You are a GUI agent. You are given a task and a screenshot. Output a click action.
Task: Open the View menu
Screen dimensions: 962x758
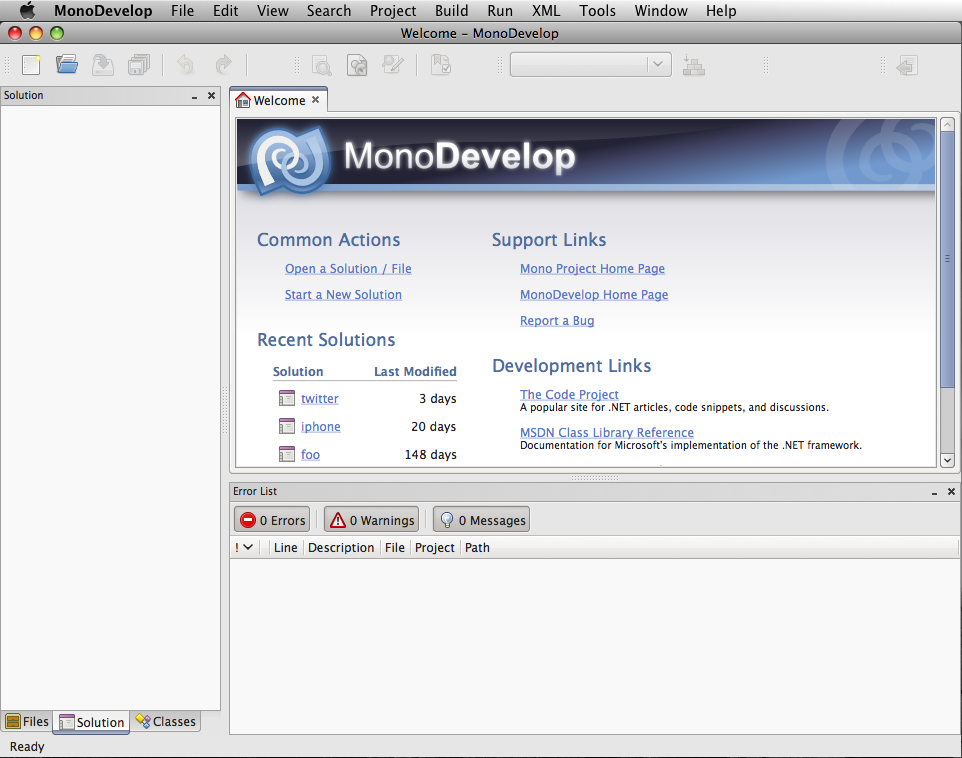(272, 10)
